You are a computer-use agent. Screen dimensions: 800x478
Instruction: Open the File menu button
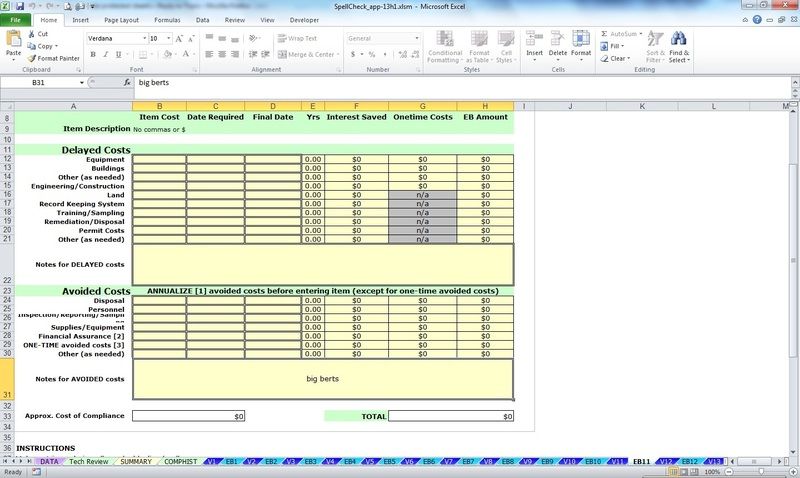16,19
